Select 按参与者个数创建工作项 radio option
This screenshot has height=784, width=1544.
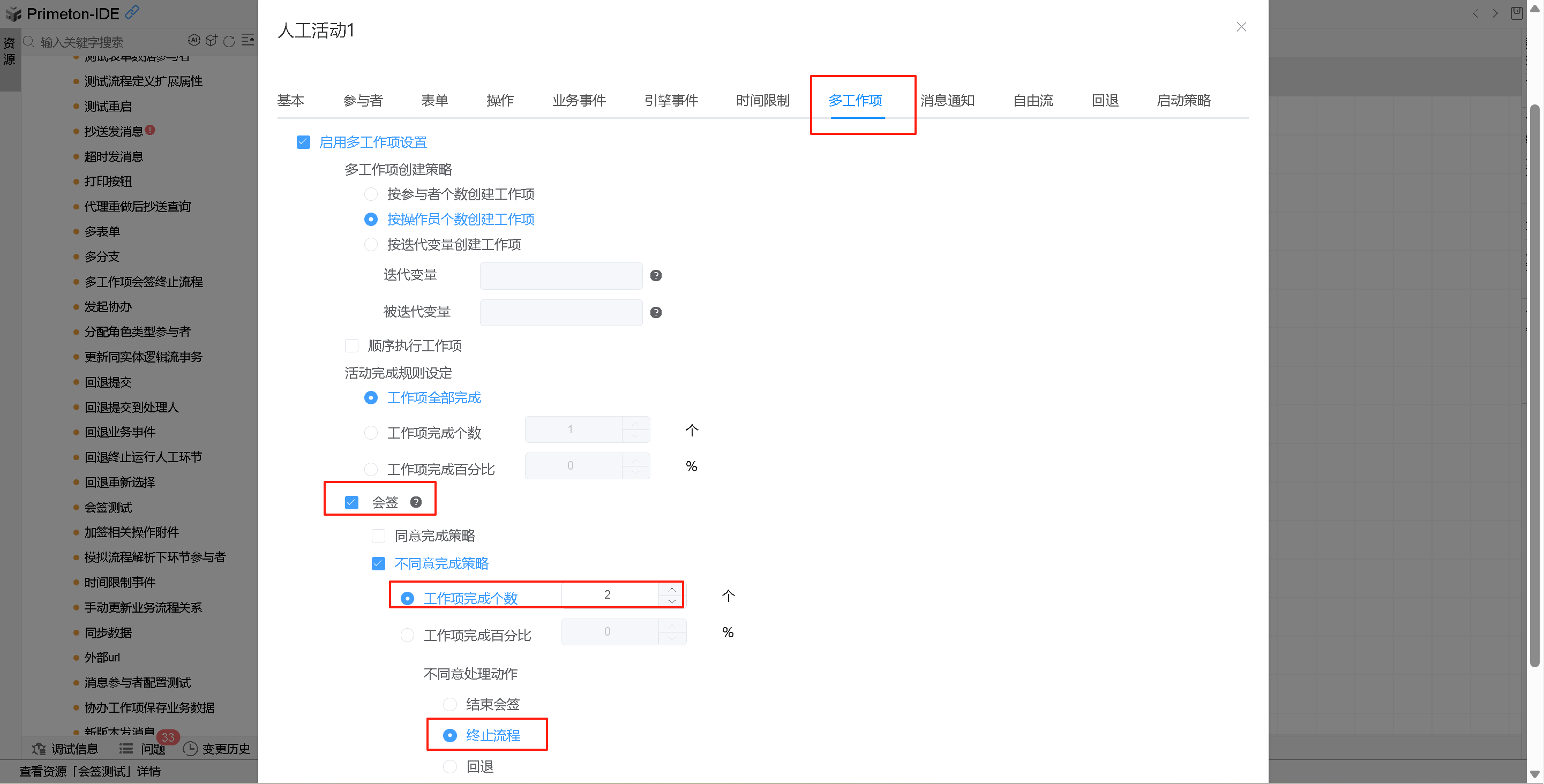(x=371, y=194)
